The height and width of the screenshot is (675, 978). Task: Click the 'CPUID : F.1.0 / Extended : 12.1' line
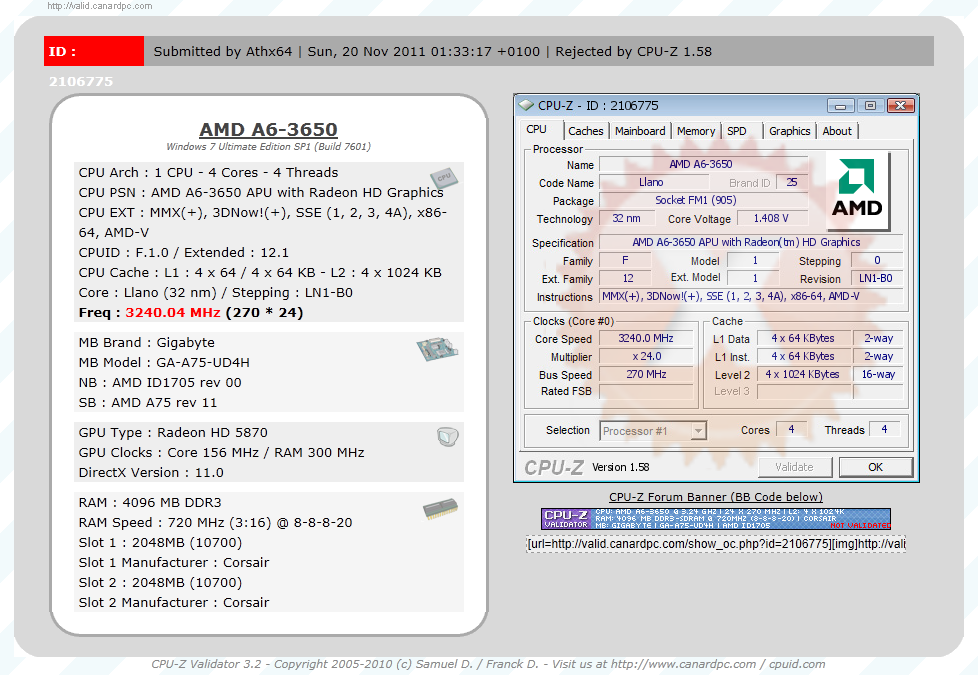[183, 253]
